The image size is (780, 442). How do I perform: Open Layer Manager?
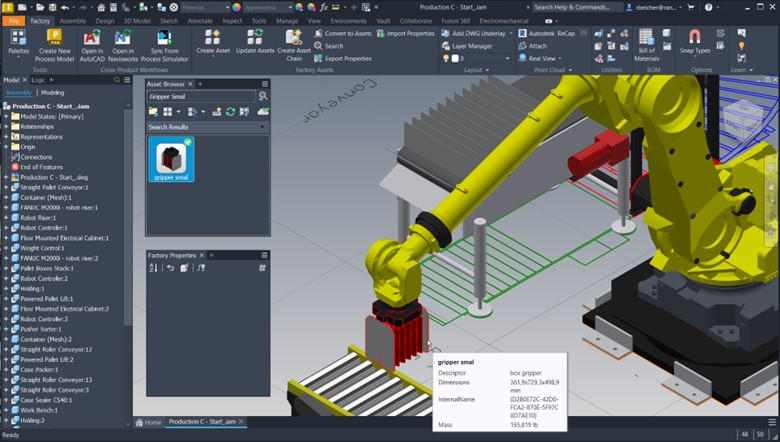point(467,46)
